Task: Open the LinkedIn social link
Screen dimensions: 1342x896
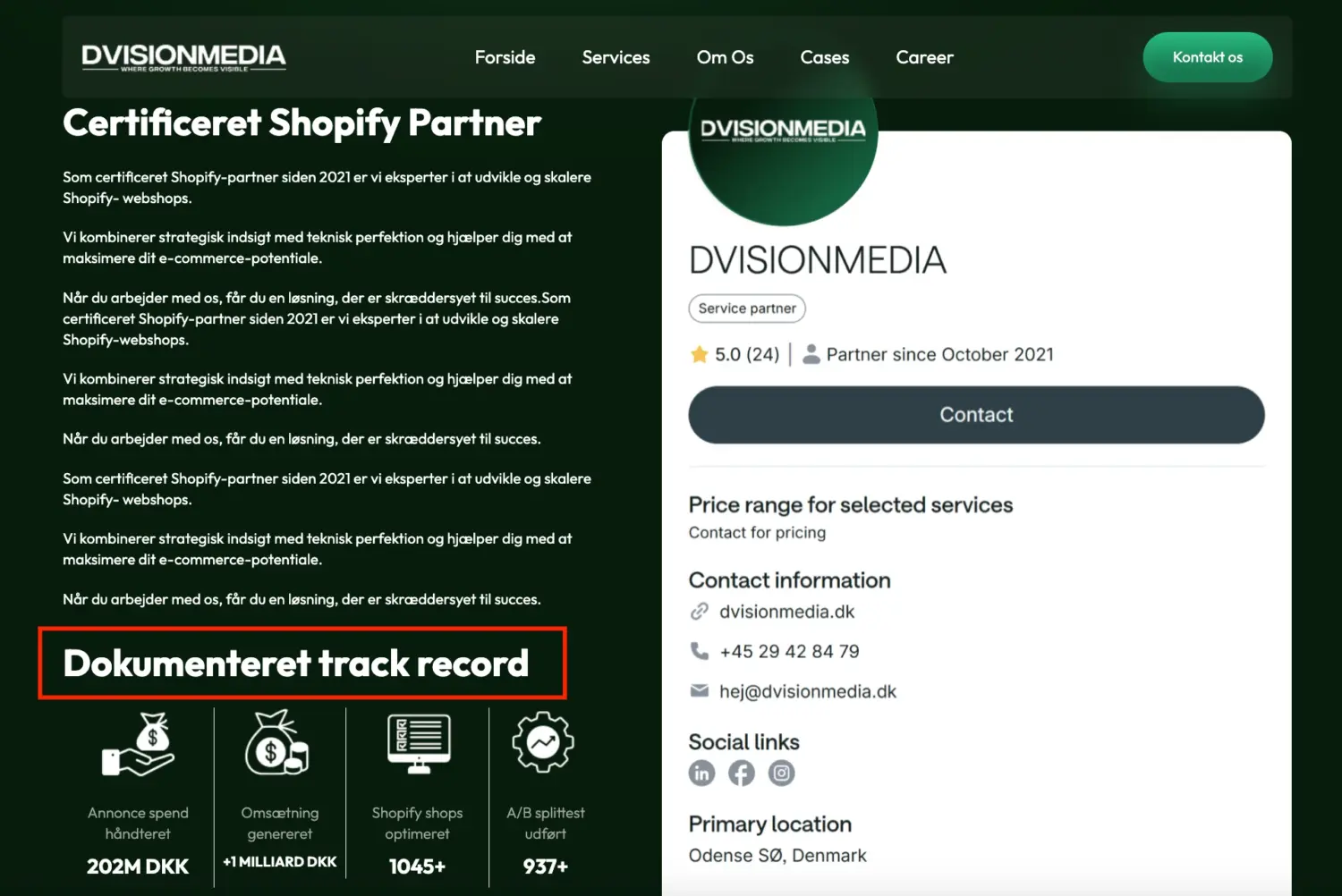Action: click(702, 773)
